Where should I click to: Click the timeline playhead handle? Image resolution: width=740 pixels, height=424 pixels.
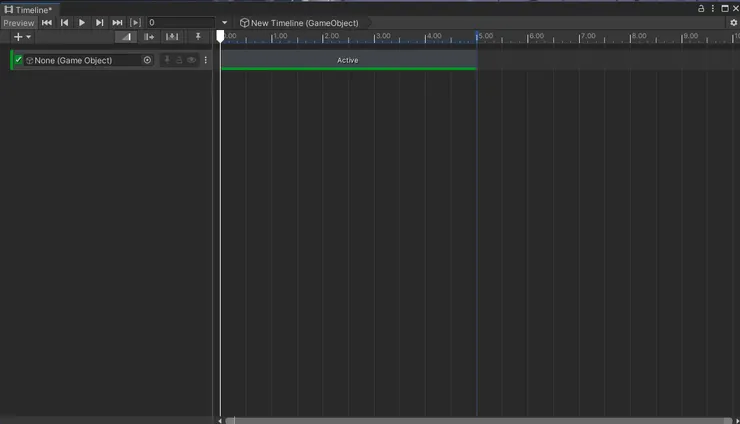[x=220, y=36]
